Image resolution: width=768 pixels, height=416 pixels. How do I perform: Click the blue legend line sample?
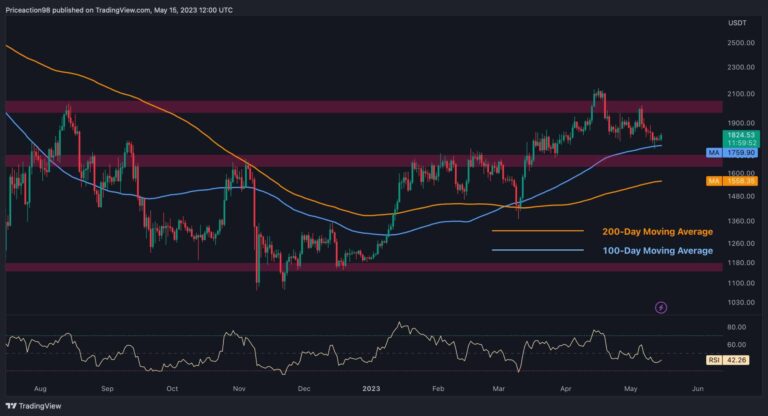(538, 250)
